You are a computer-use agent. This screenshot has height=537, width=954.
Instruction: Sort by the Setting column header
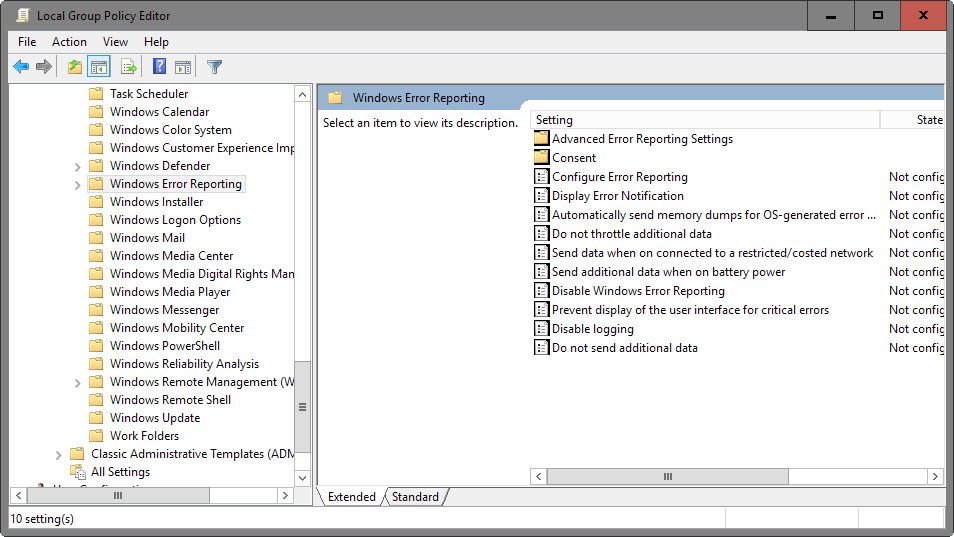tap(705, 120)
